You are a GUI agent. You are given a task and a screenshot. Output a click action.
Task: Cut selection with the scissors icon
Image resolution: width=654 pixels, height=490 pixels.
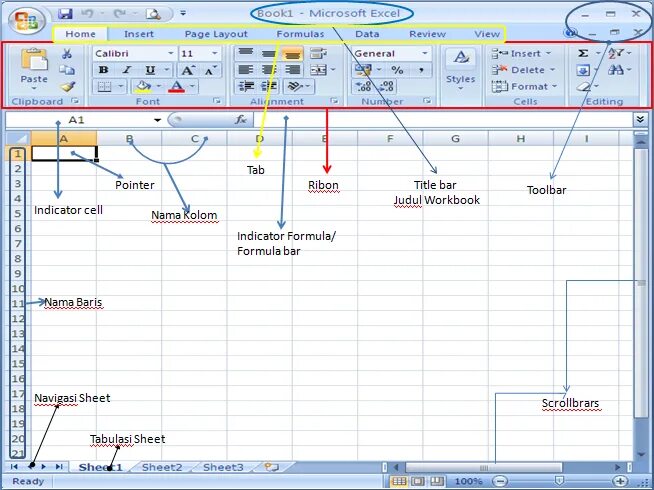(67, 53)
